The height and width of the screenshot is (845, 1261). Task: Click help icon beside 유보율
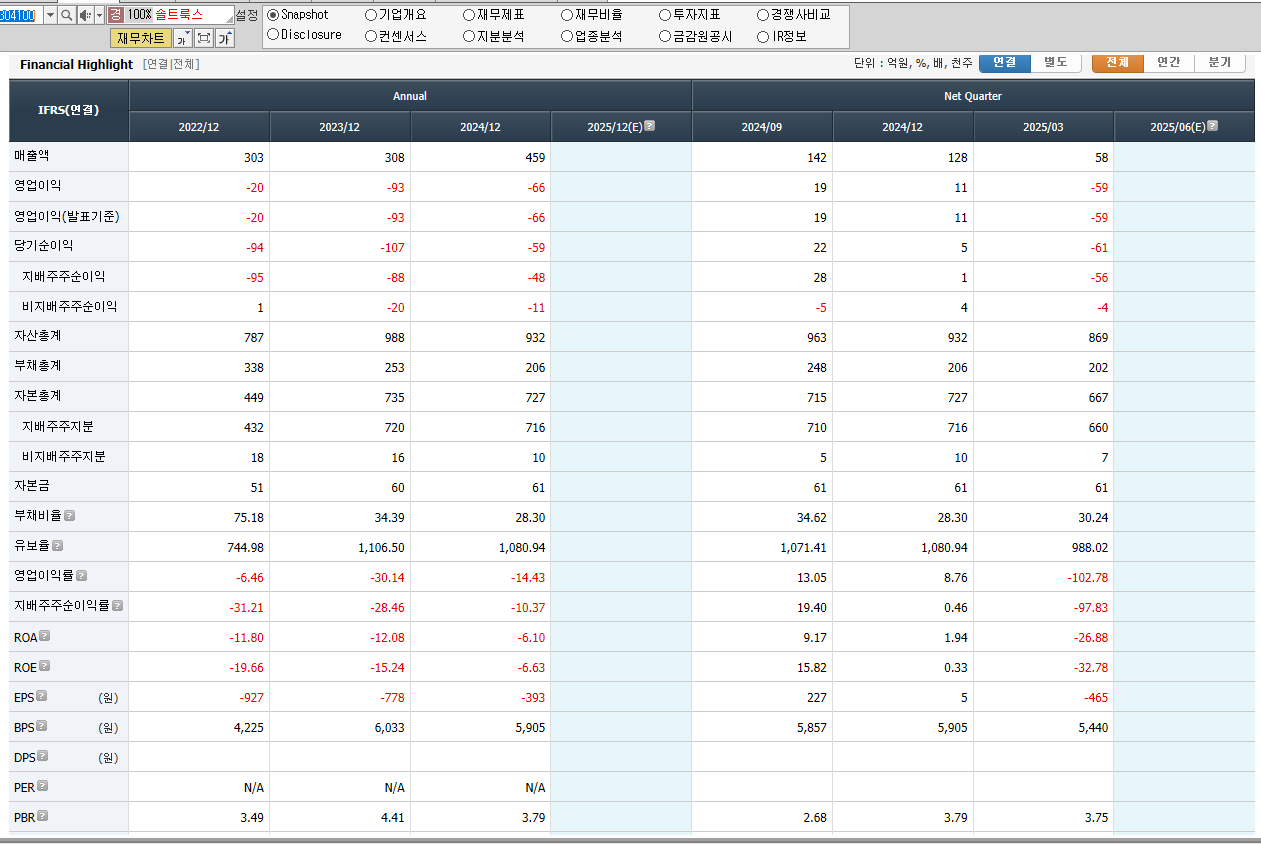pyautogui.click(x=58, y=546)
